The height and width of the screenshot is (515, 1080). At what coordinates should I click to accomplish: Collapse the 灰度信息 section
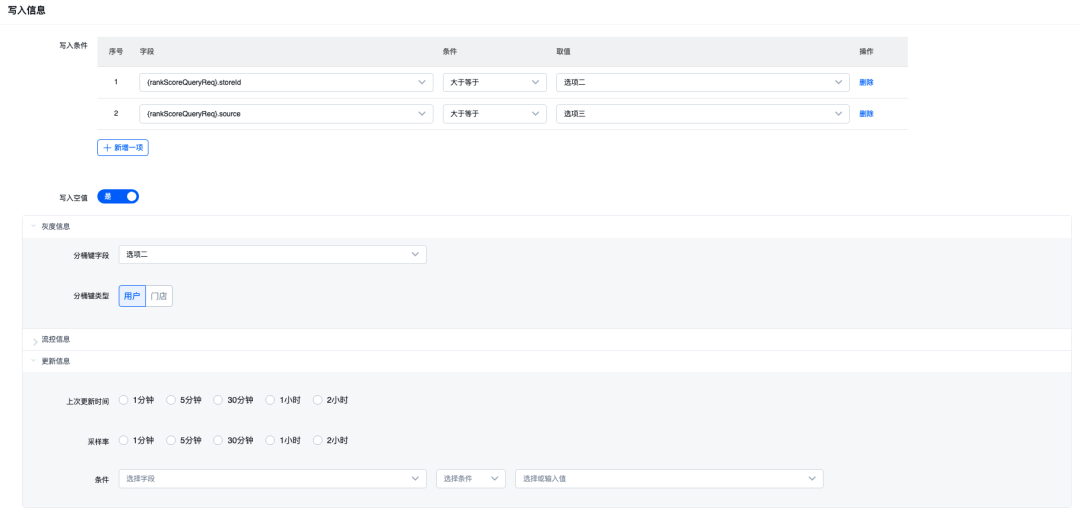[x=547, y=227]
